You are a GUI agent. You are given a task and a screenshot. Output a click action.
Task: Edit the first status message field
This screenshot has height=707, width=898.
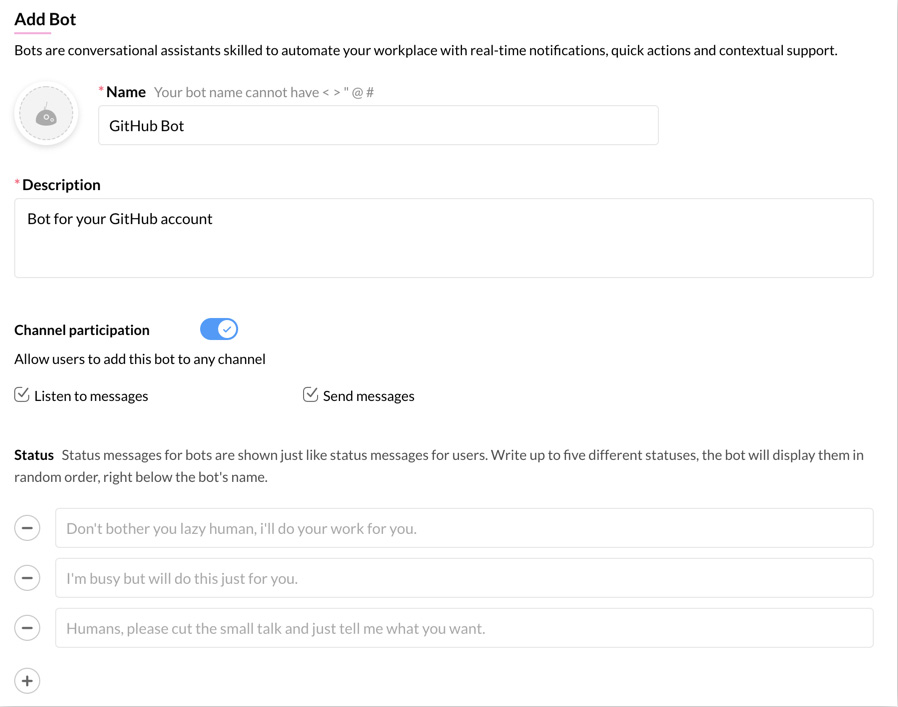[x=464, y=528]
